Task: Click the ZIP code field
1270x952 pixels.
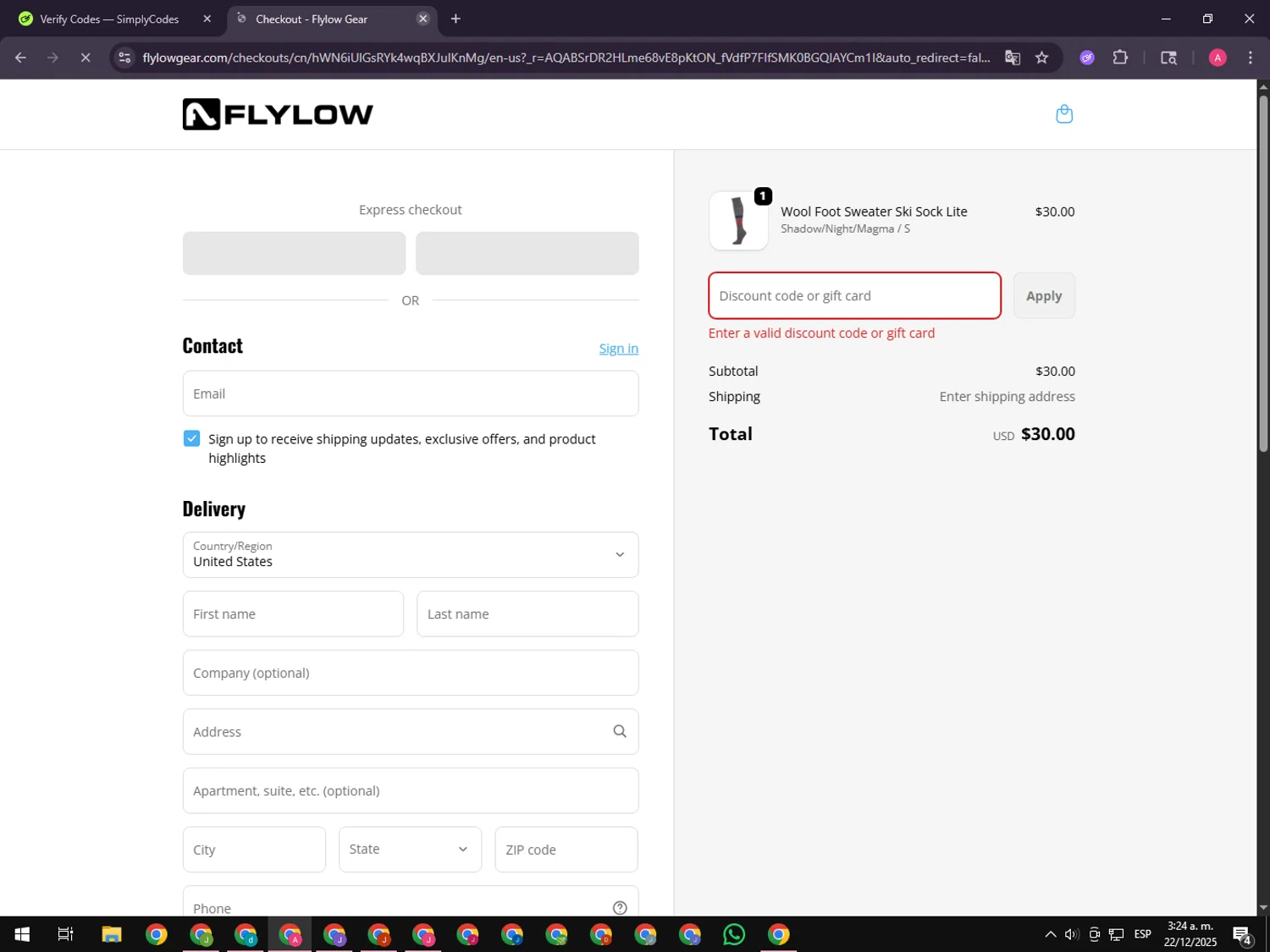Action: tap(566, 850)
